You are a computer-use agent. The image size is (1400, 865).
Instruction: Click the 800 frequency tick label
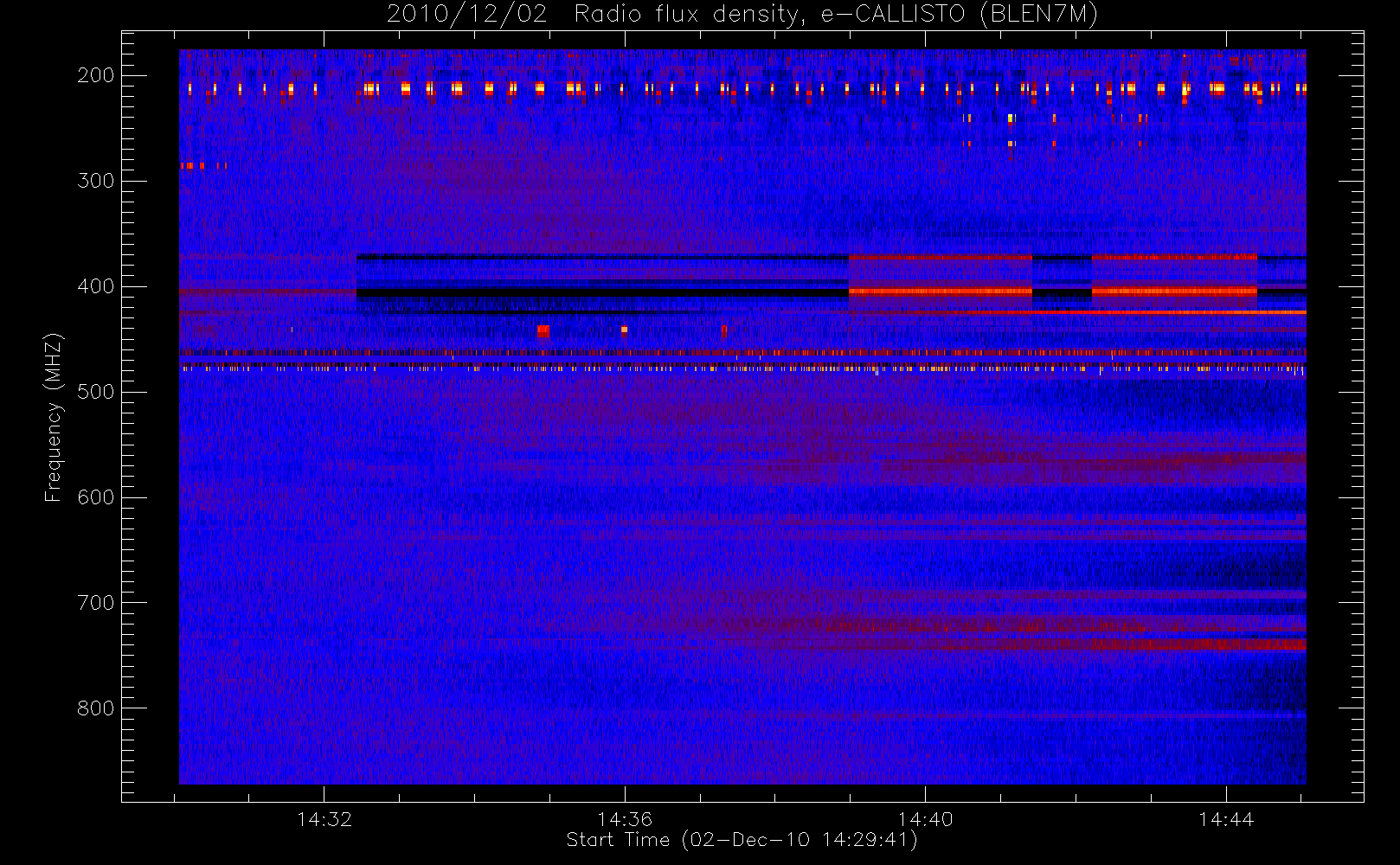click(x=96, y=708)
